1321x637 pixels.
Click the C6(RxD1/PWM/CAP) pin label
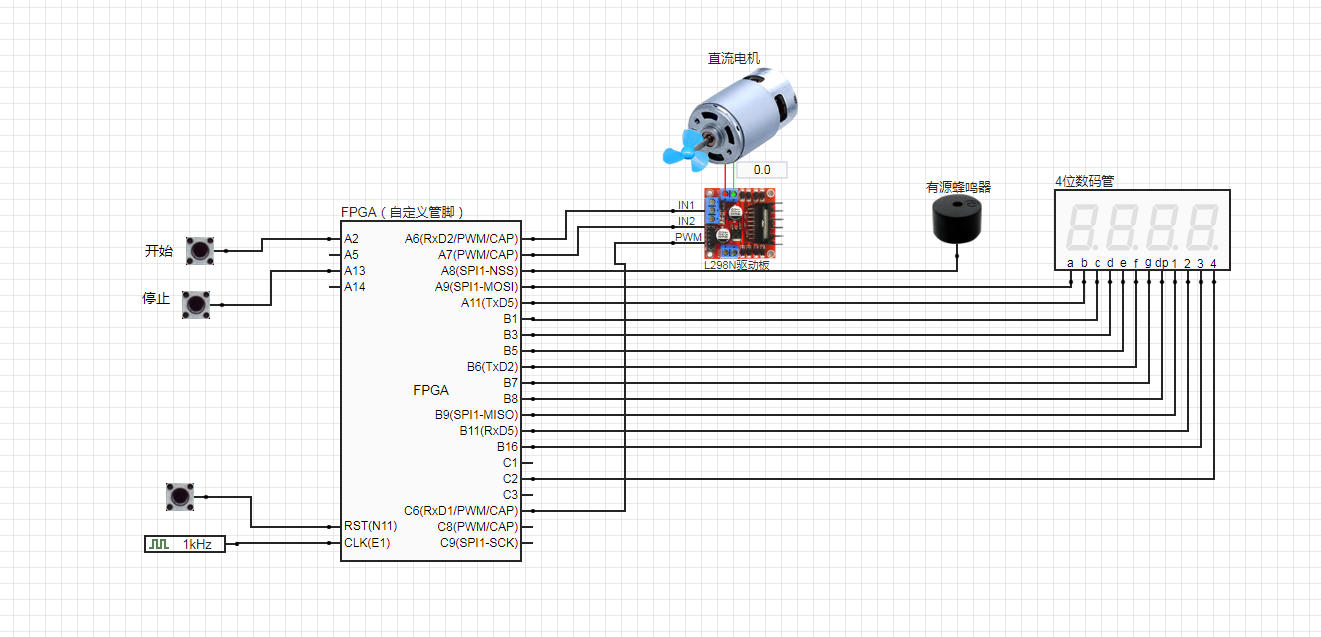click(x=461, y=511)
